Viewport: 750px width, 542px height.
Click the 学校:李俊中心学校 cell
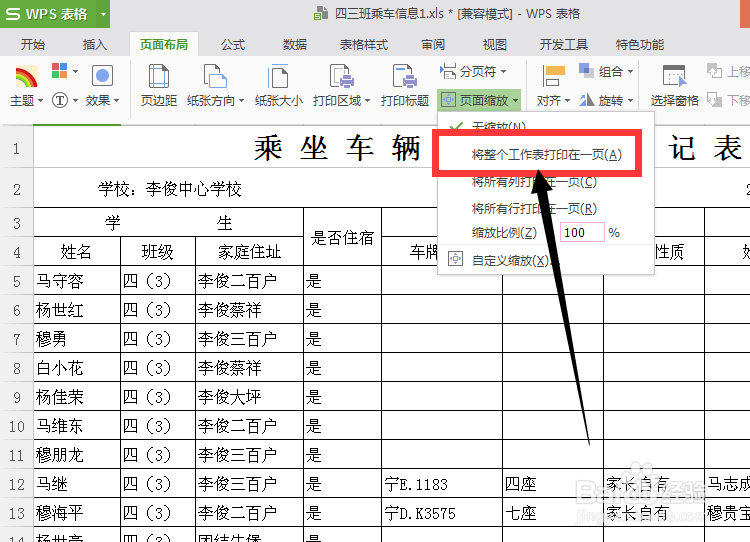coord(169,189)
